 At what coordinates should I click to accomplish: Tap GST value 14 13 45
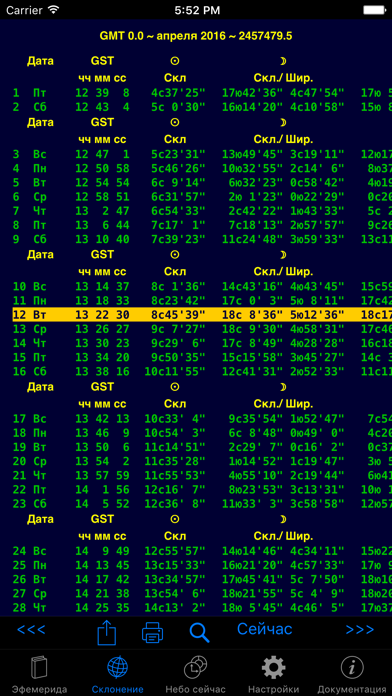pos(103,566)
